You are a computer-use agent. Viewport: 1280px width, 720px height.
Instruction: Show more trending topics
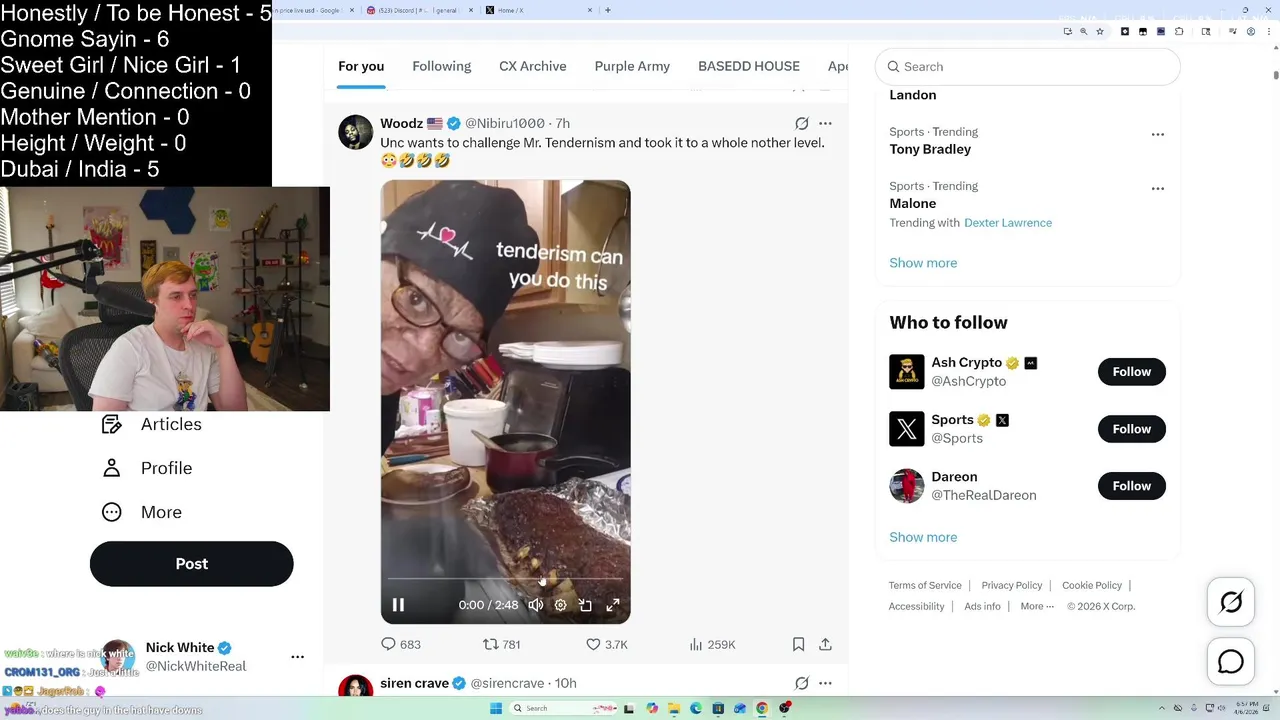[923, 263]
